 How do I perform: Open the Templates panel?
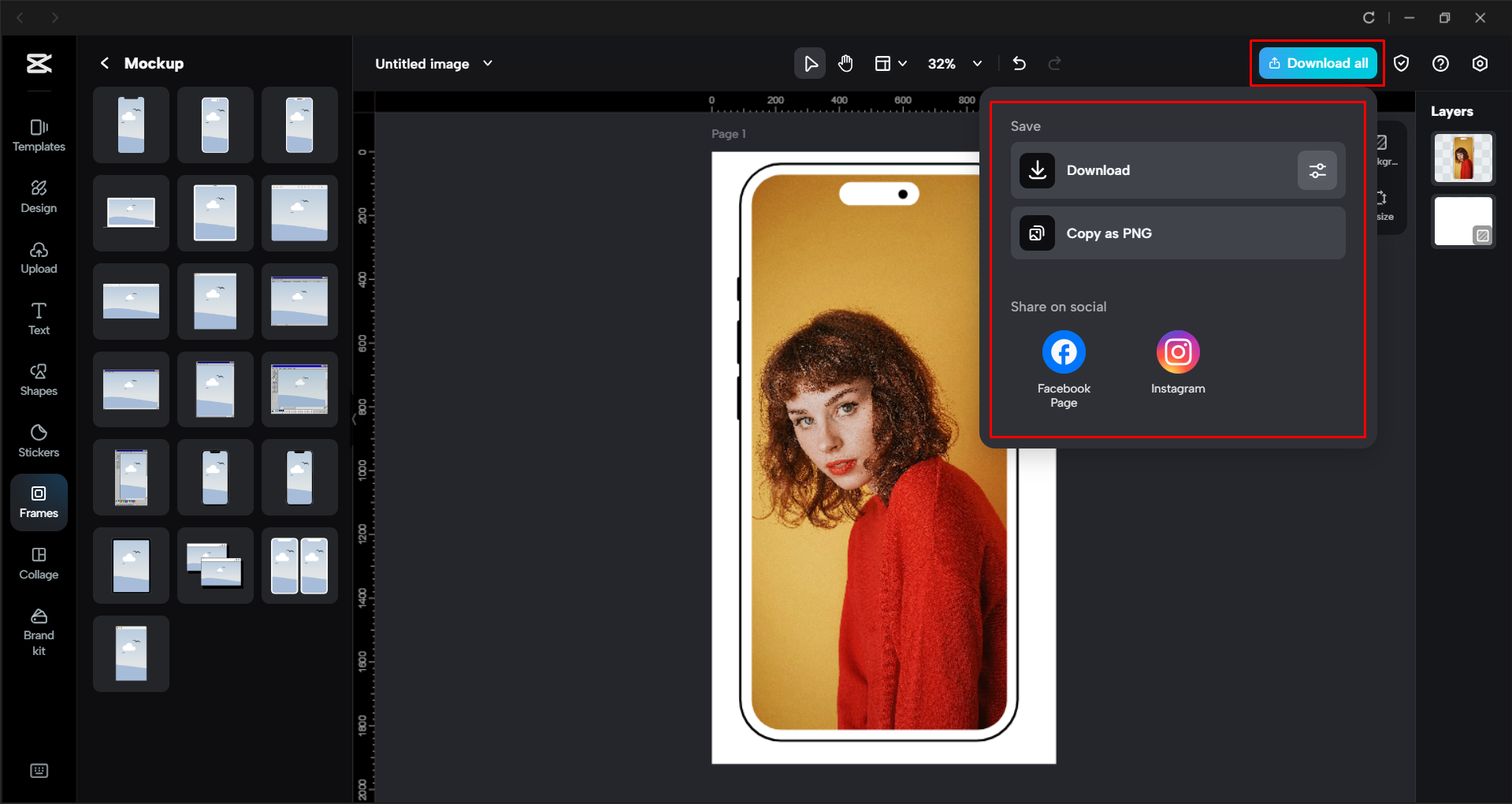click(39, 136)
